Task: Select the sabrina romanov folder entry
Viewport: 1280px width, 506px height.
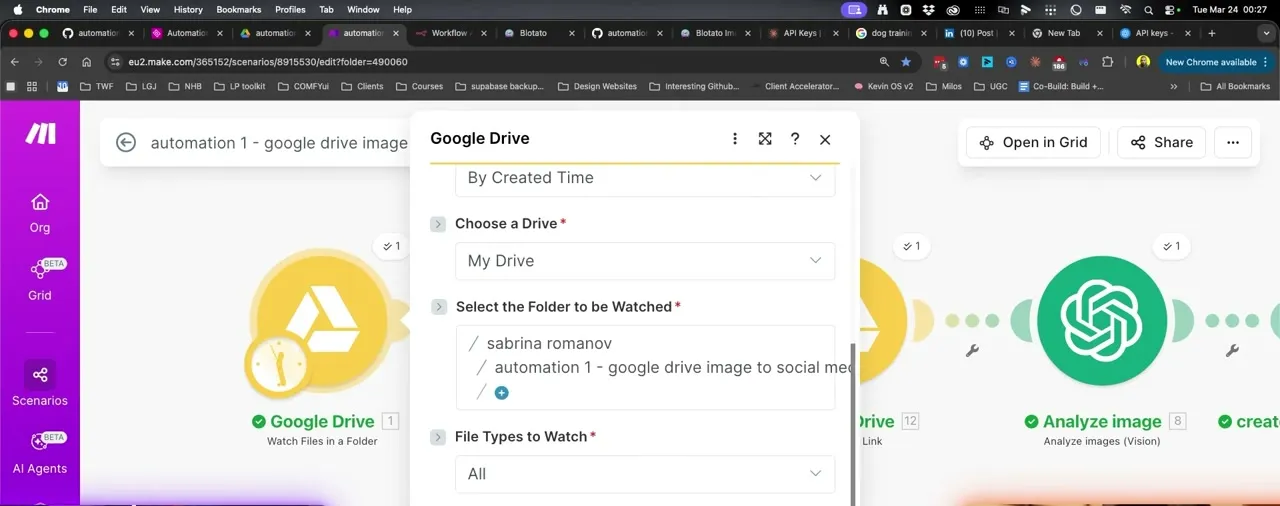Action: pyautogui.click(x=549, y=343)
